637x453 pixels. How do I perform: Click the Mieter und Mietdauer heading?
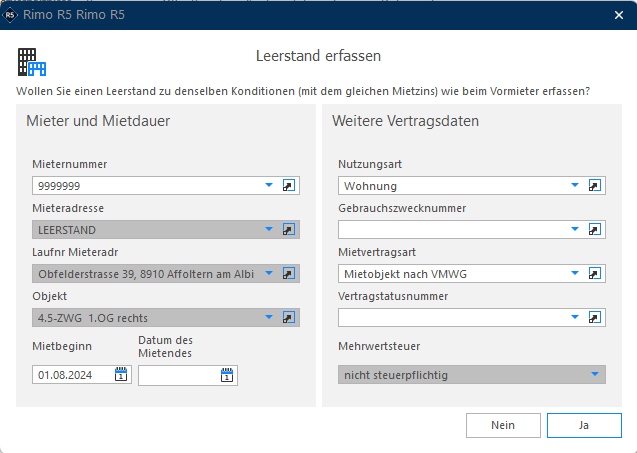point(98,121)
